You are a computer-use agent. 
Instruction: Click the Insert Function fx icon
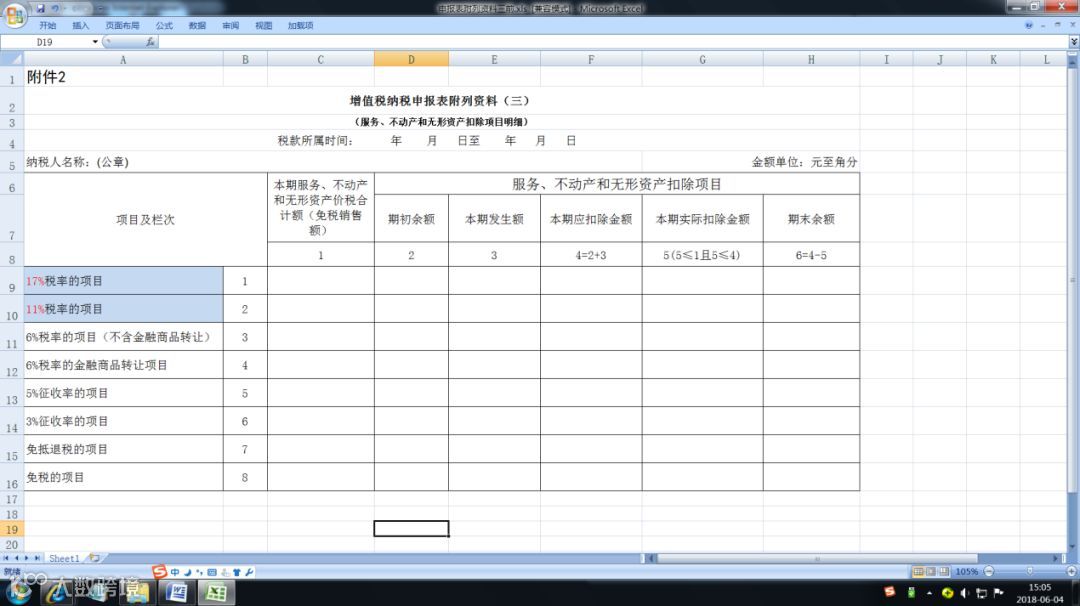pos(150,42)
